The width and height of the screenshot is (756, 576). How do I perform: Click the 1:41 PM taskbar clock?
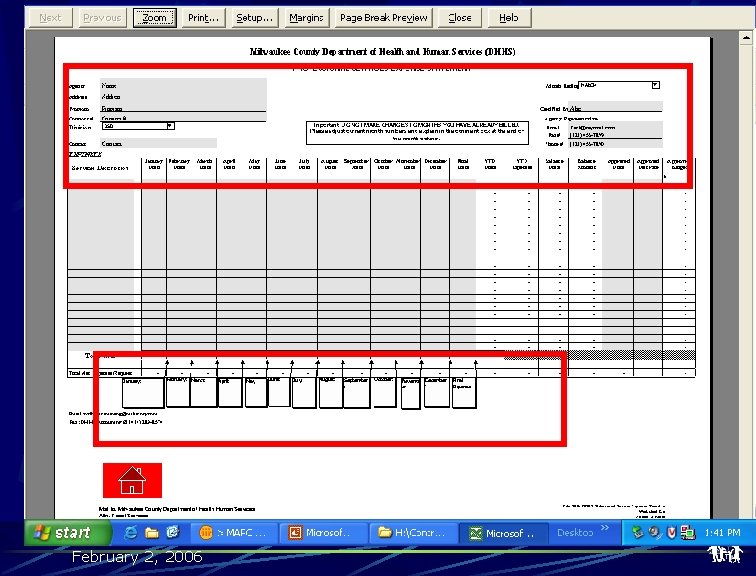(722, 533)
